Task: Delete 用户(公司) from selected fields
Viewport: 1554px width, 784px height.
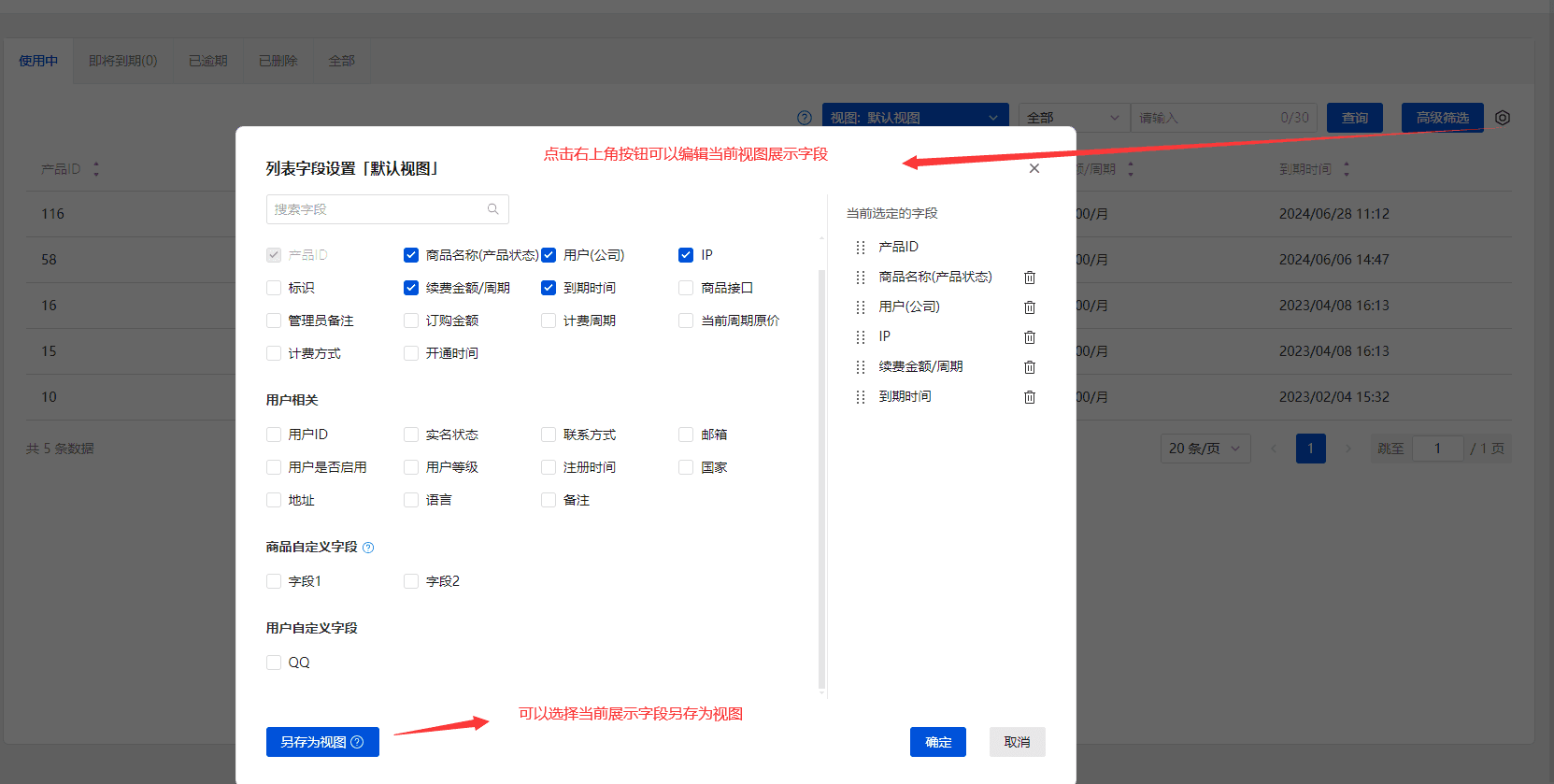Action: click(1030, 307)
